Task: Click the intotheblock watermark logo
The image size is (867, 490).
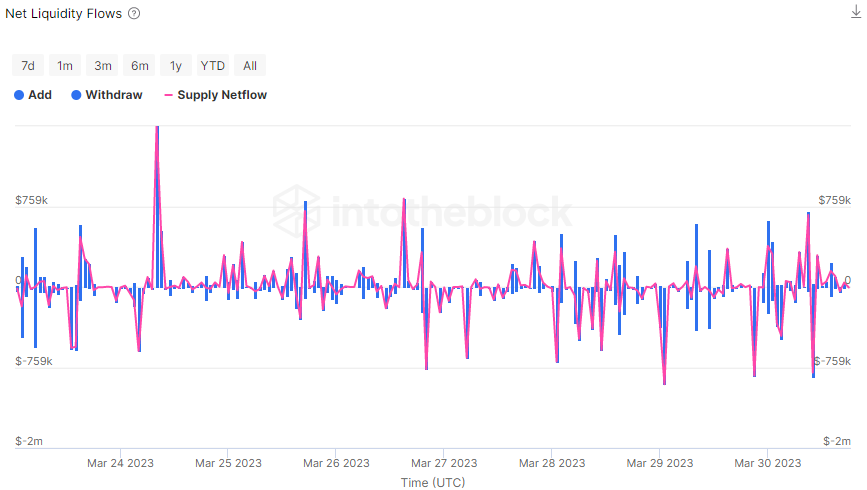Action: 423,211
